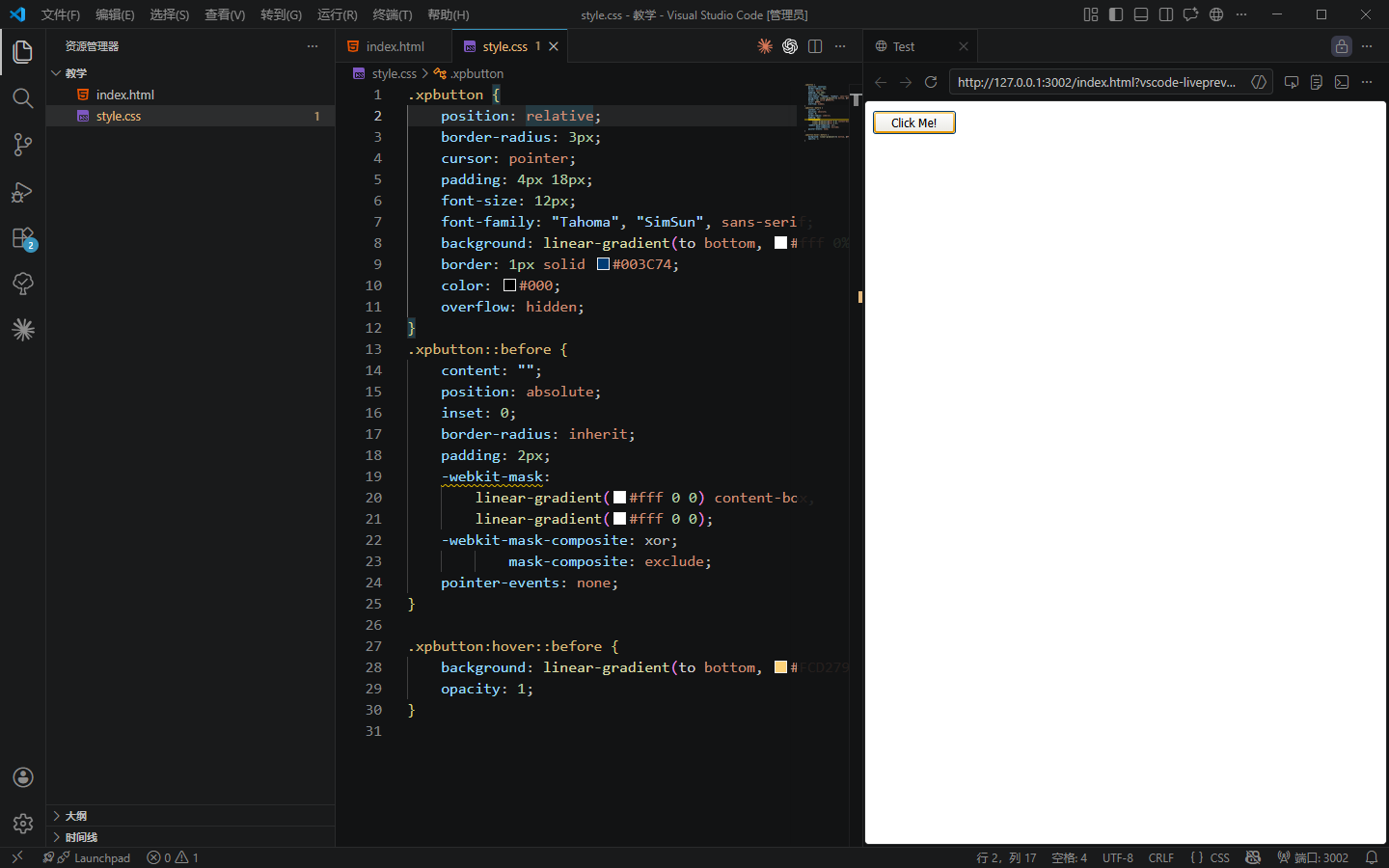Change CRLF line ending in status bar

1161,857
